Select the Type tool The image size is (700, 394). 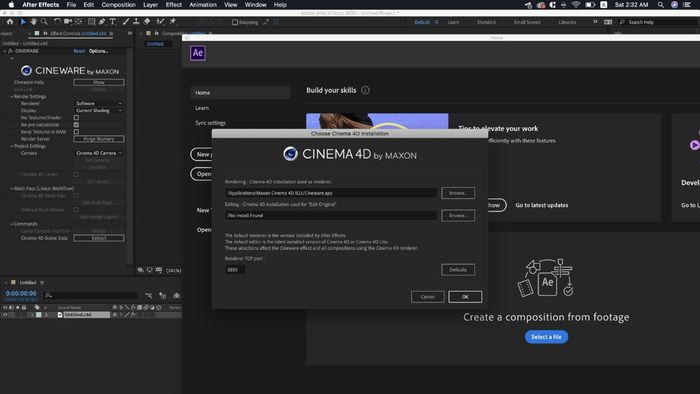tap(112, 21)
